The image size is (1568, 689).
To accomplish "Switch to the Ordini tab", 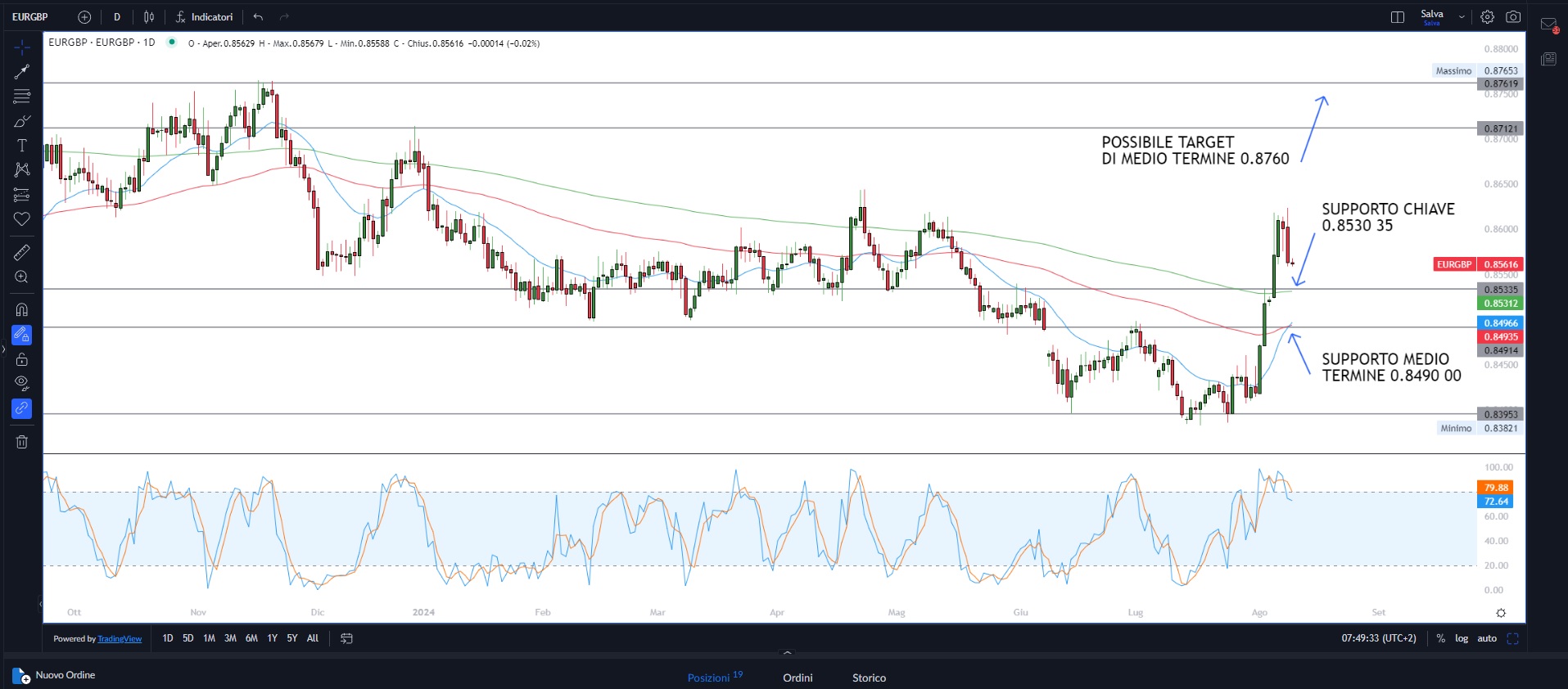I will click(798, 678).
